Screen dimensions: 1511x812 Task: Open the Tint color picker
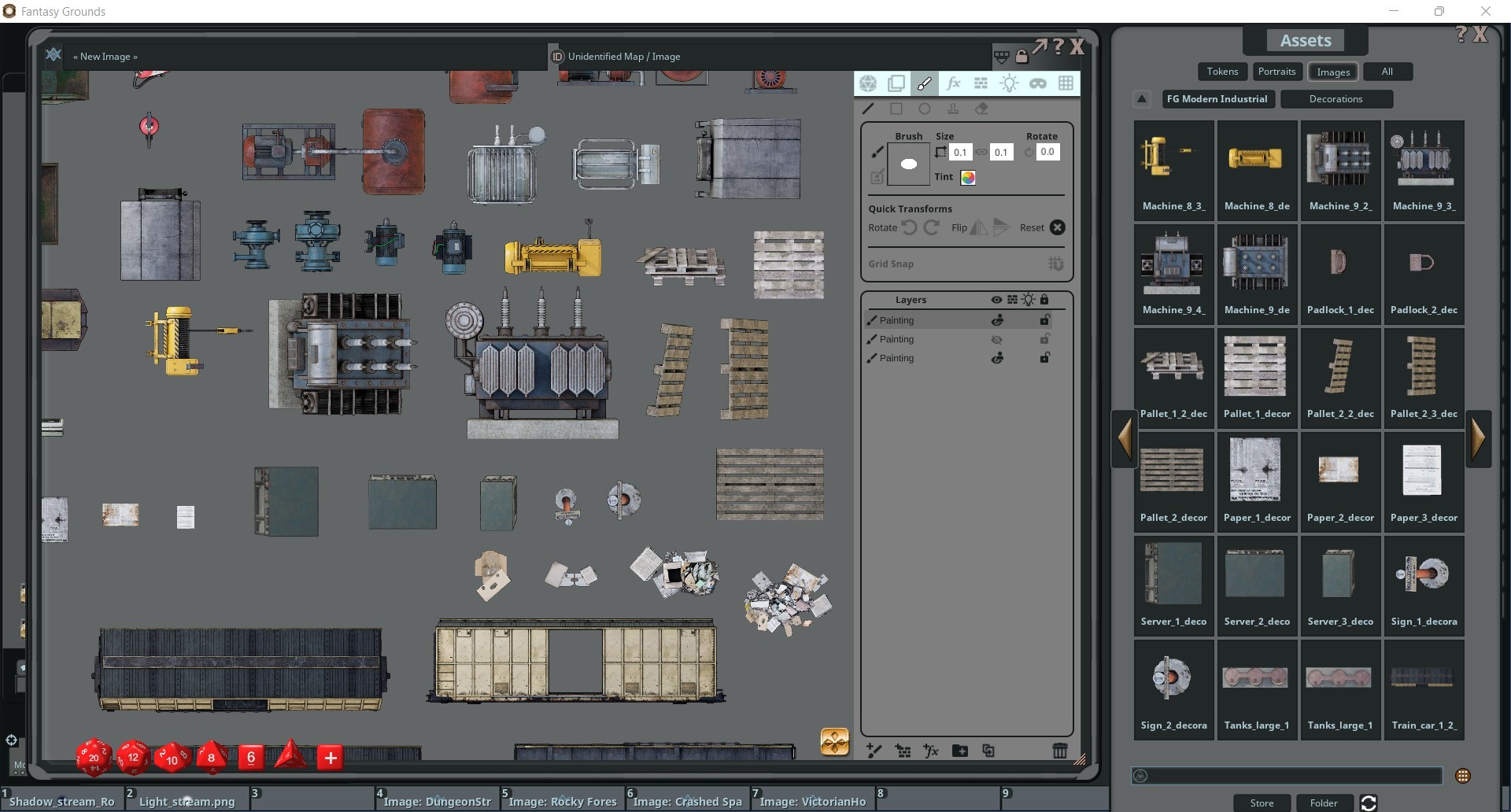point(968,178)
